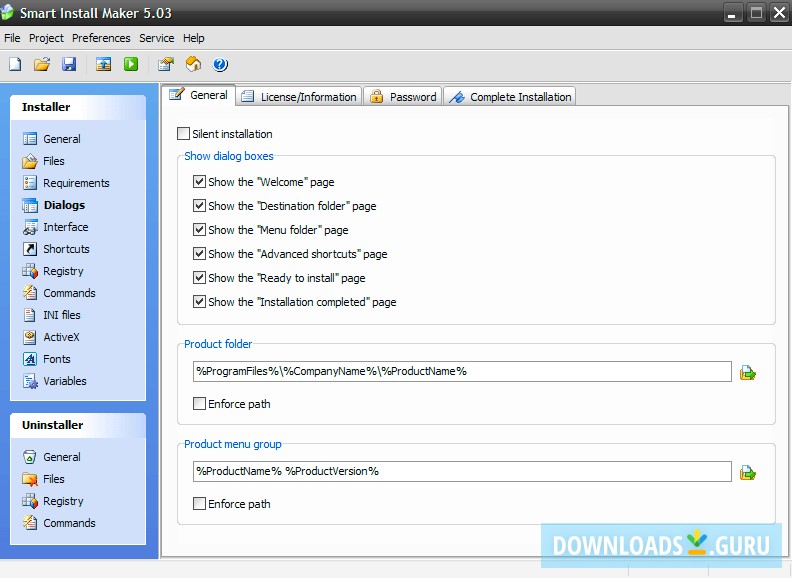This screenshot has width=792, height=578.
Task: Switch to License/Information tab
Action: [299, 97]
